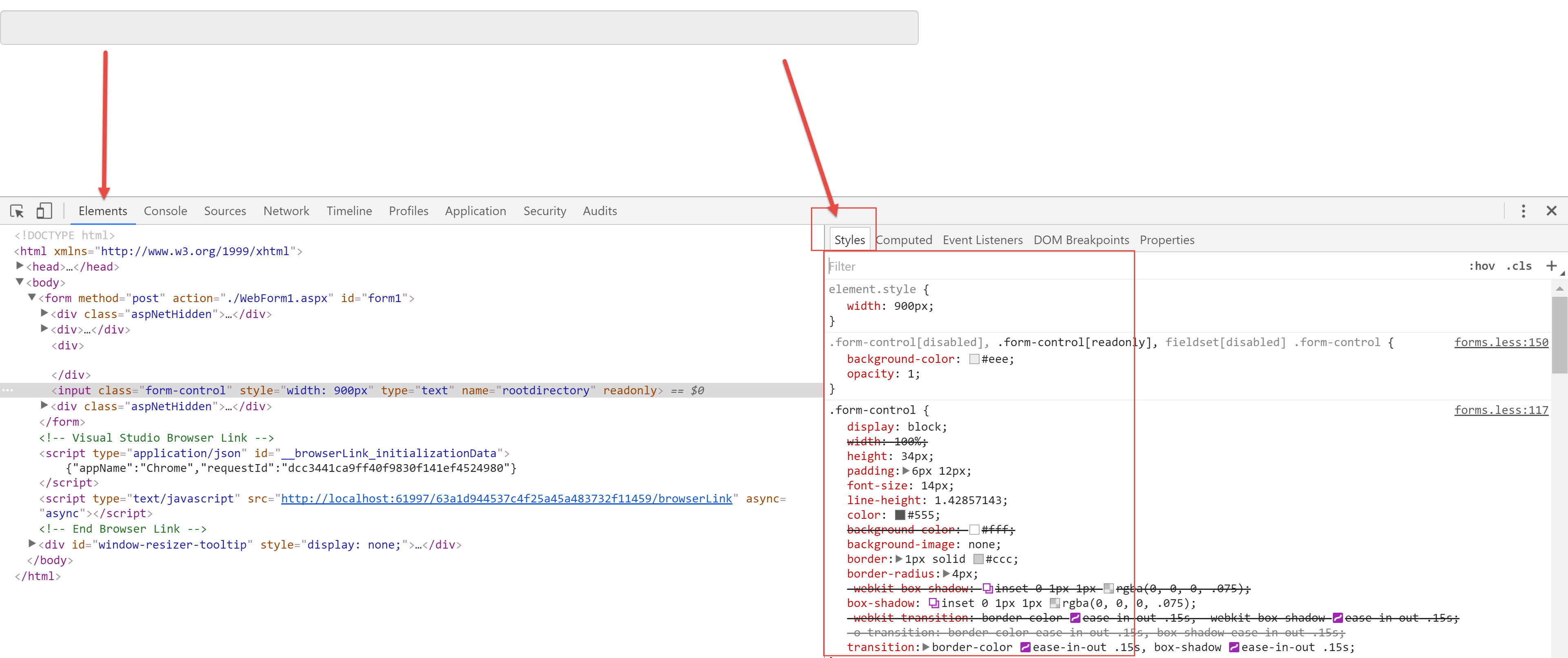Collapse the body element node
The height and width of the screenshot is (658, 1568).
[x=20, y=282]
